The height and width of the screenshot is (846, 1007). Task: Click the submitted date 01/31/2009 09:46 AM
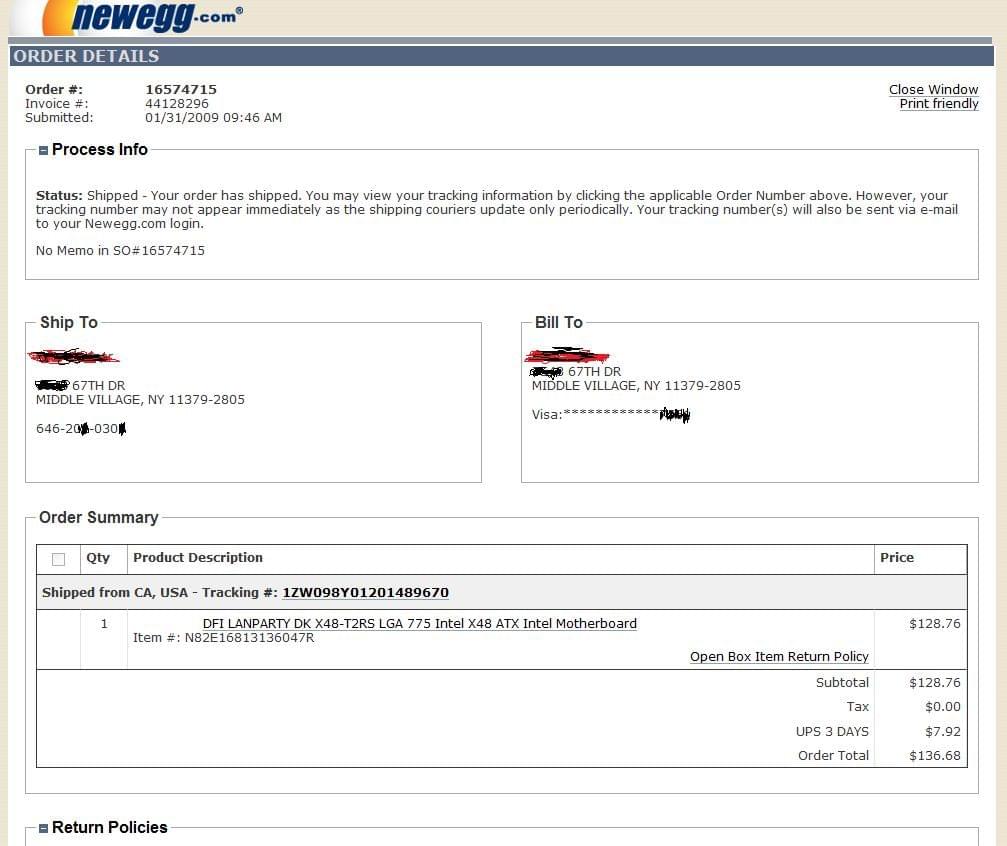[x=213, y=118]
